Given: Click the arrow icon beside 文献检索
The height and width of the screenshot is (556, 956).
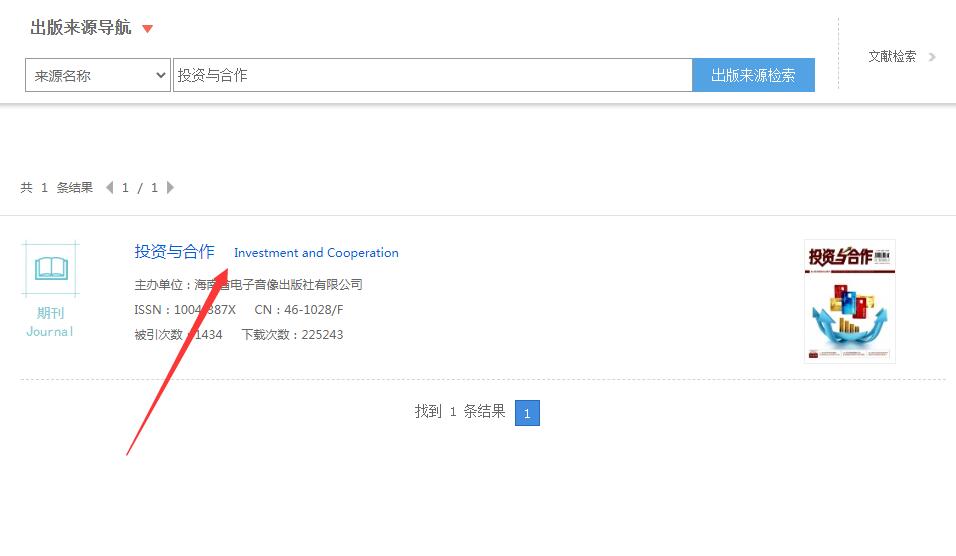Looking at the screenshot, I should (932, 57).
